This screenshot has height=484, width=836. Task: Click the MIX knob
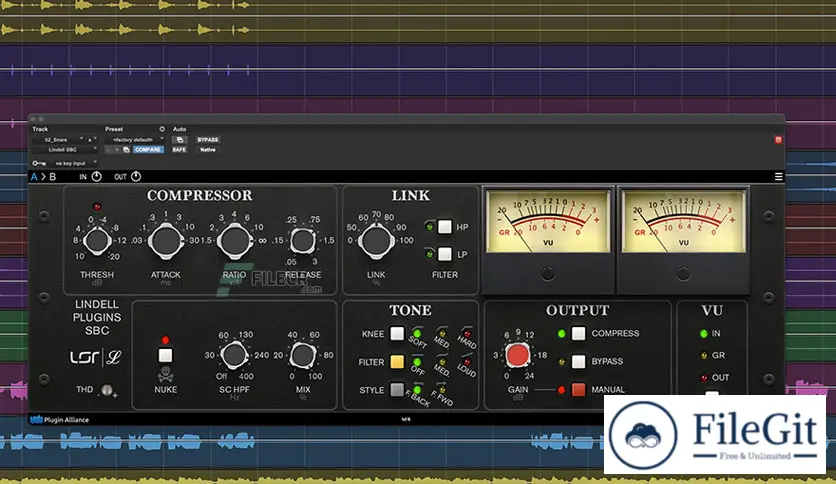(303, 355)
